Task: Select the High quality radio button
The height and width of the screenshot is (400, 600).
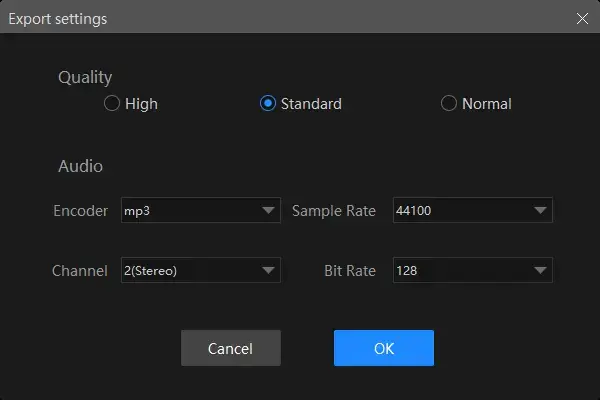Action: click(113, 104)
